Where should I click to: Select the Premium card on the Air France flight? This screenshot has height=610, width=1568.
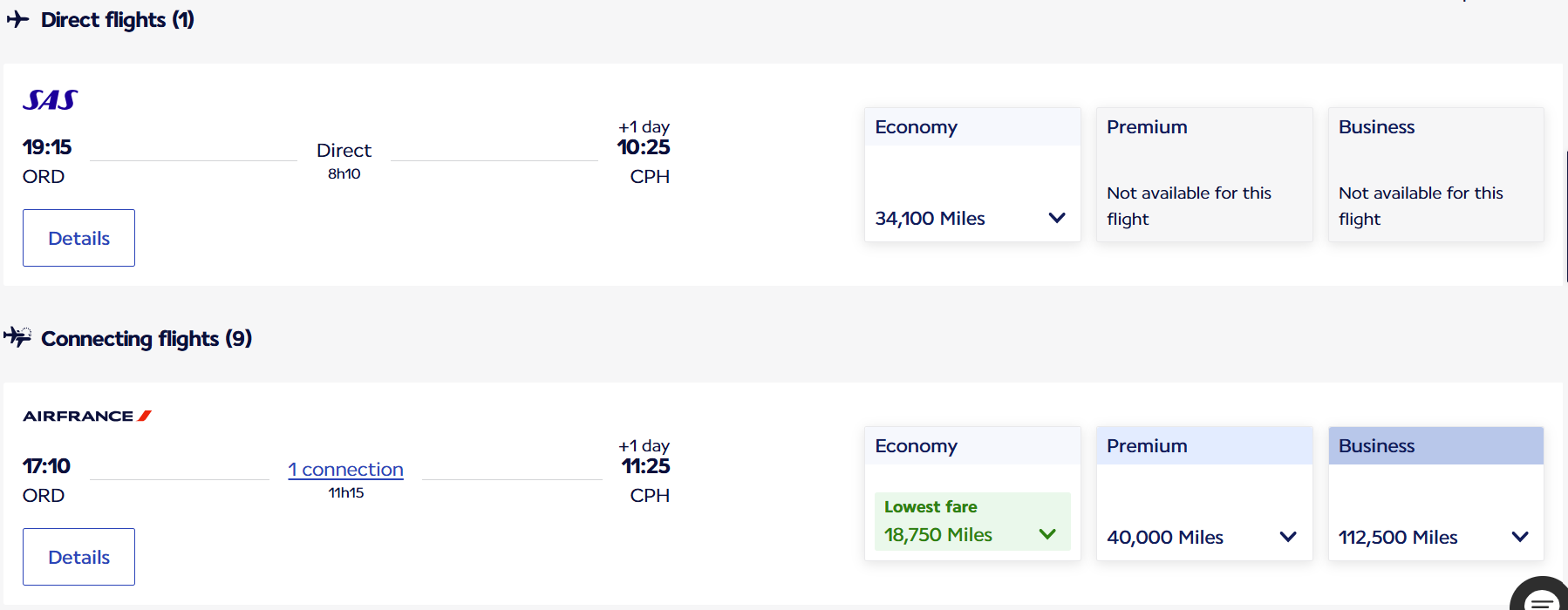pyautogui.click(x=1203, y=492)
